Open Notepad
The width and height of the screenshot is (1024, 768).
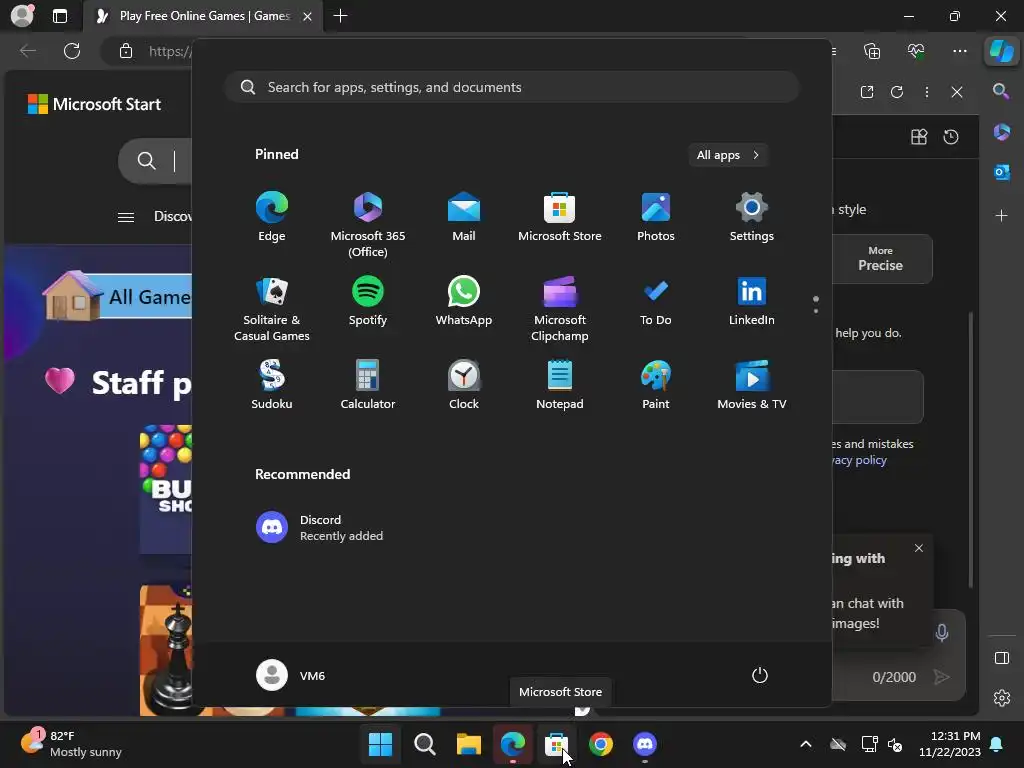[x=560, y=385]
